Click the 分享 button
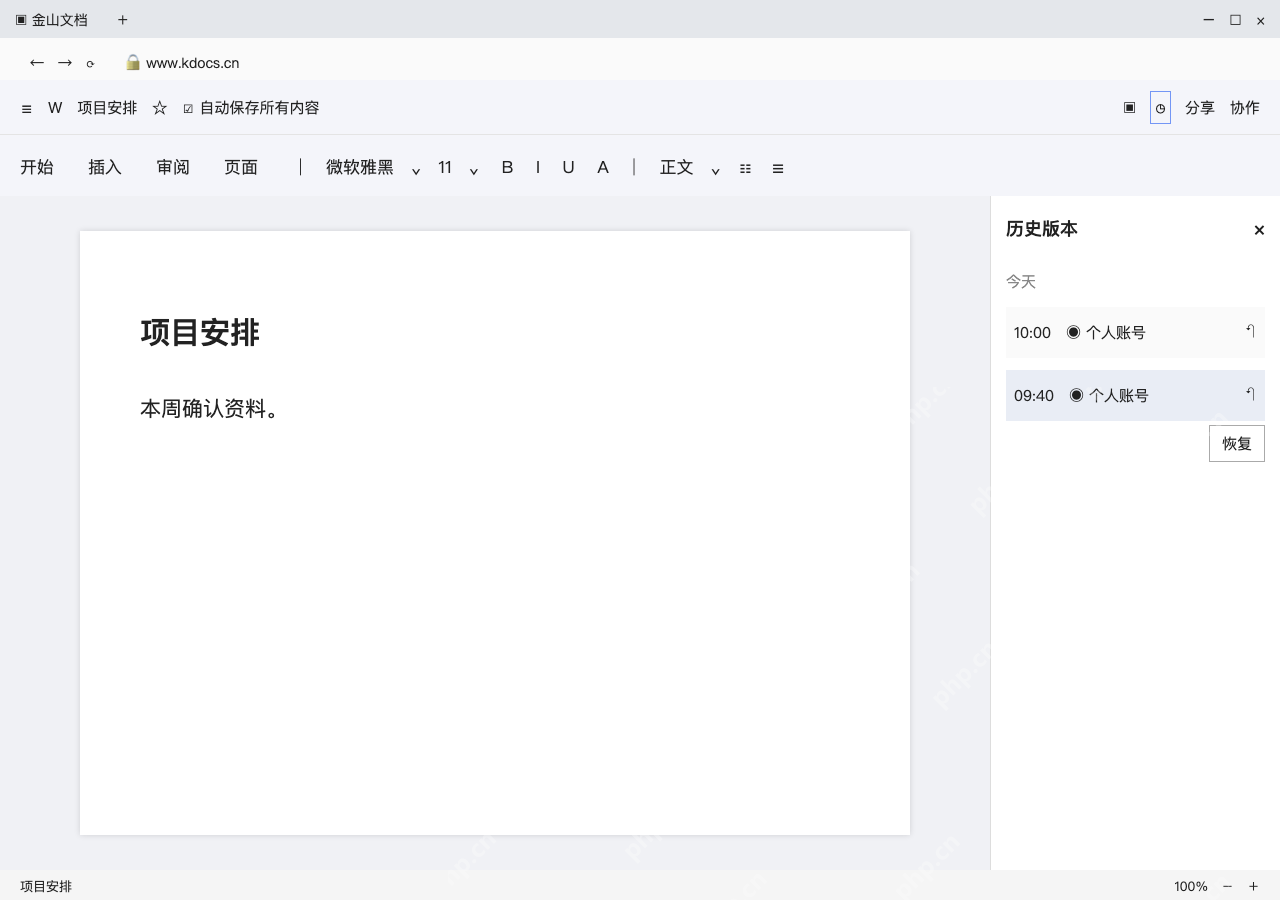This screenshot has height=900, width=1280. coord(1200,108)
